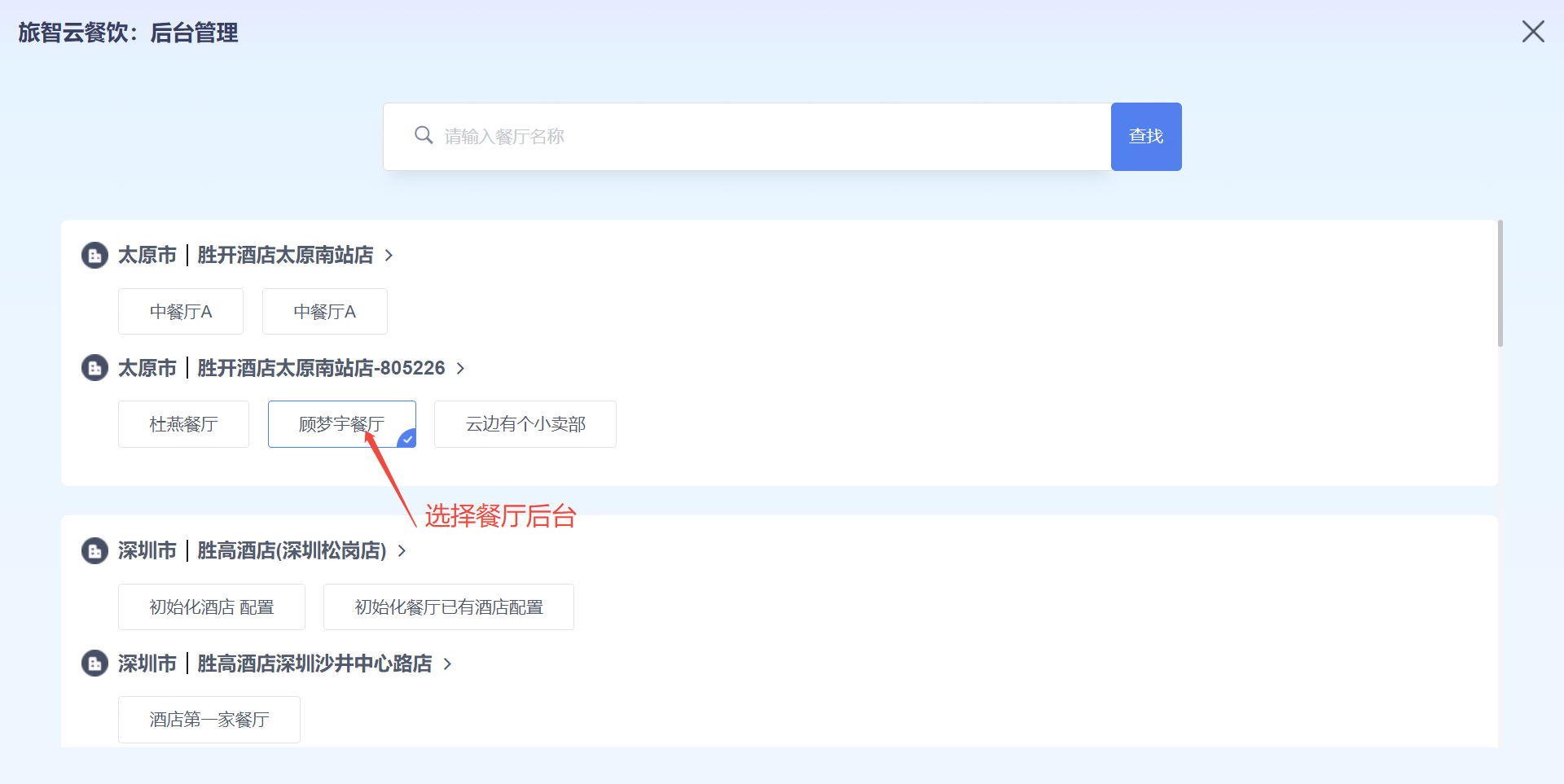Click the 太原市 | 胜开酒店太原南站店 heading text
Viewport: 1564px width, 784px height.
click(x=245, y=256)
